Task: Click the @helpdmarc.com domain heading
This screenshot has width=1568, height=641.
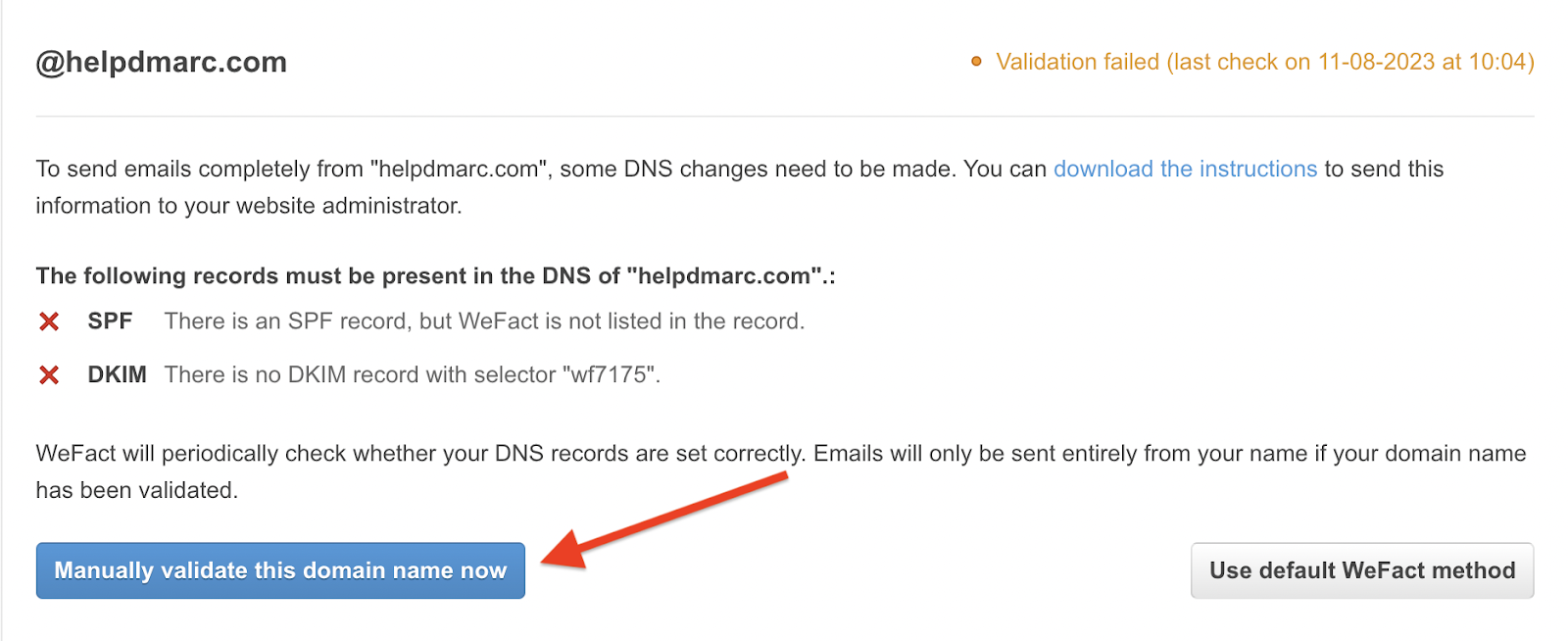Action: pyautogui.click(x=161, y=61)
